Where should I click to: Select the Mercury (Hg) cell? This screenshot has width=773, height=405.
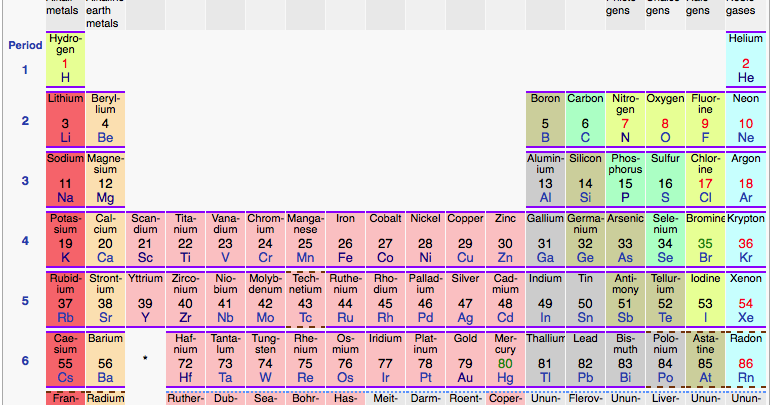coord(505,359)
